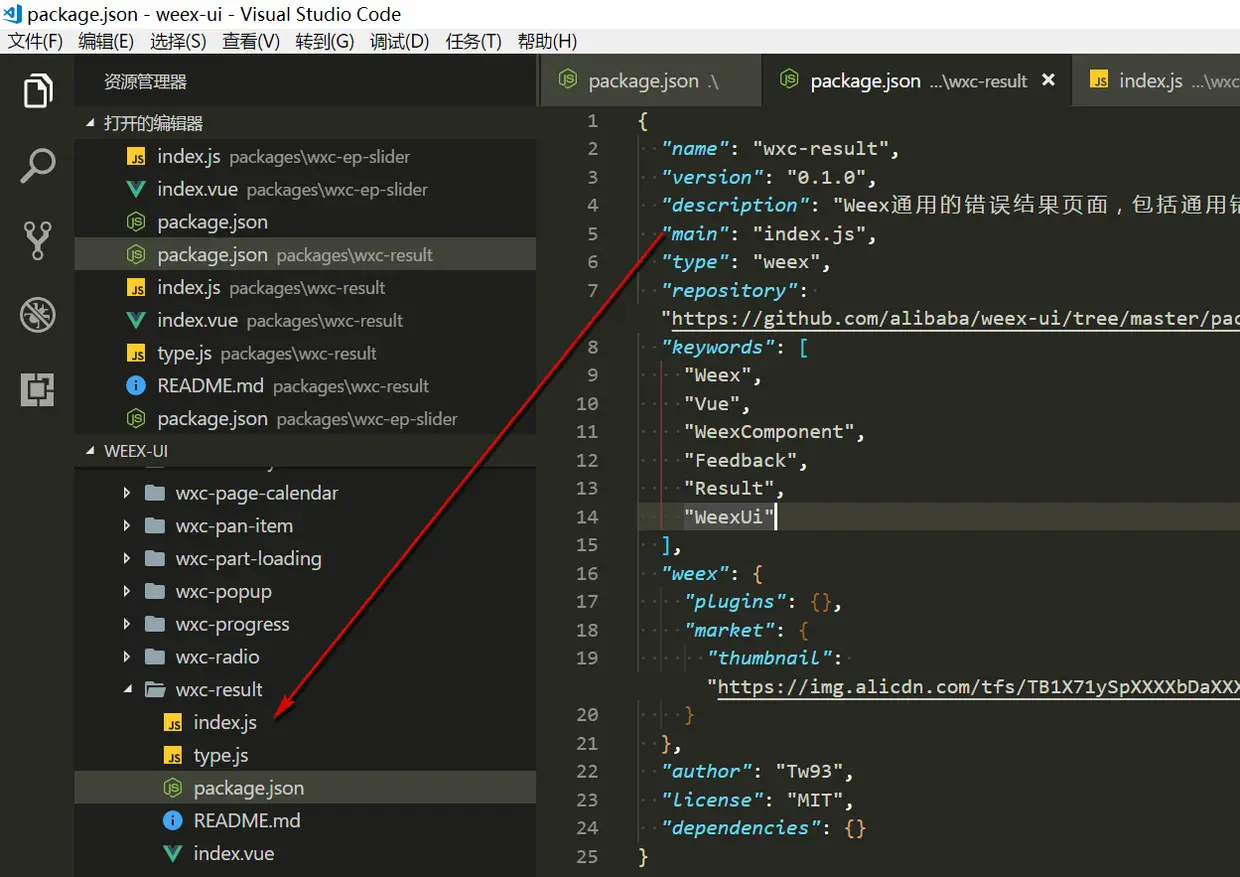Open type.js under wxc-result folder
This screenshot has height=877, width=1240.
coord(305,755)
